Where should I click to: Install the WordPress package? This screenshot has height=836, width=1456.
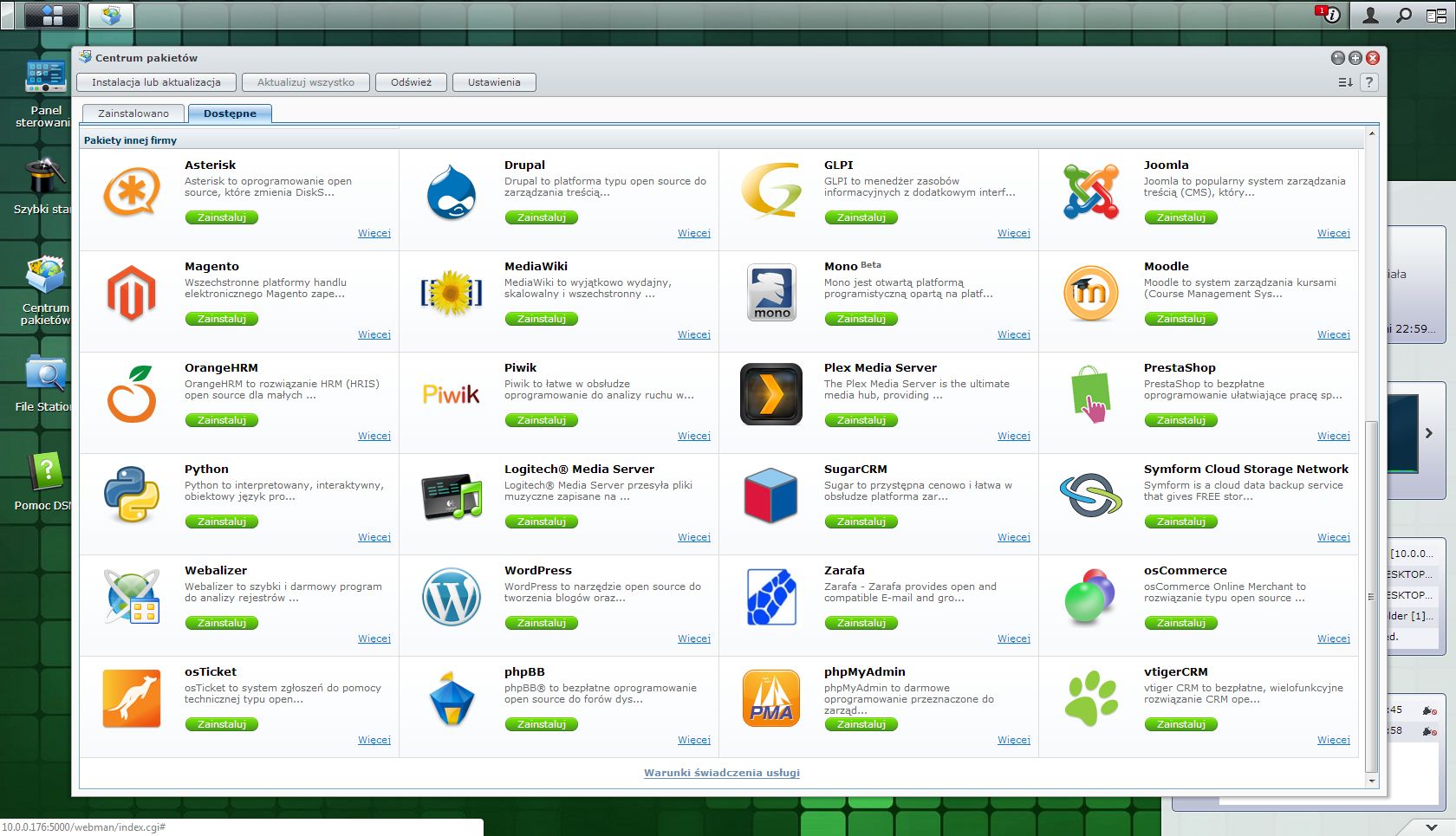tap(542, 623)
